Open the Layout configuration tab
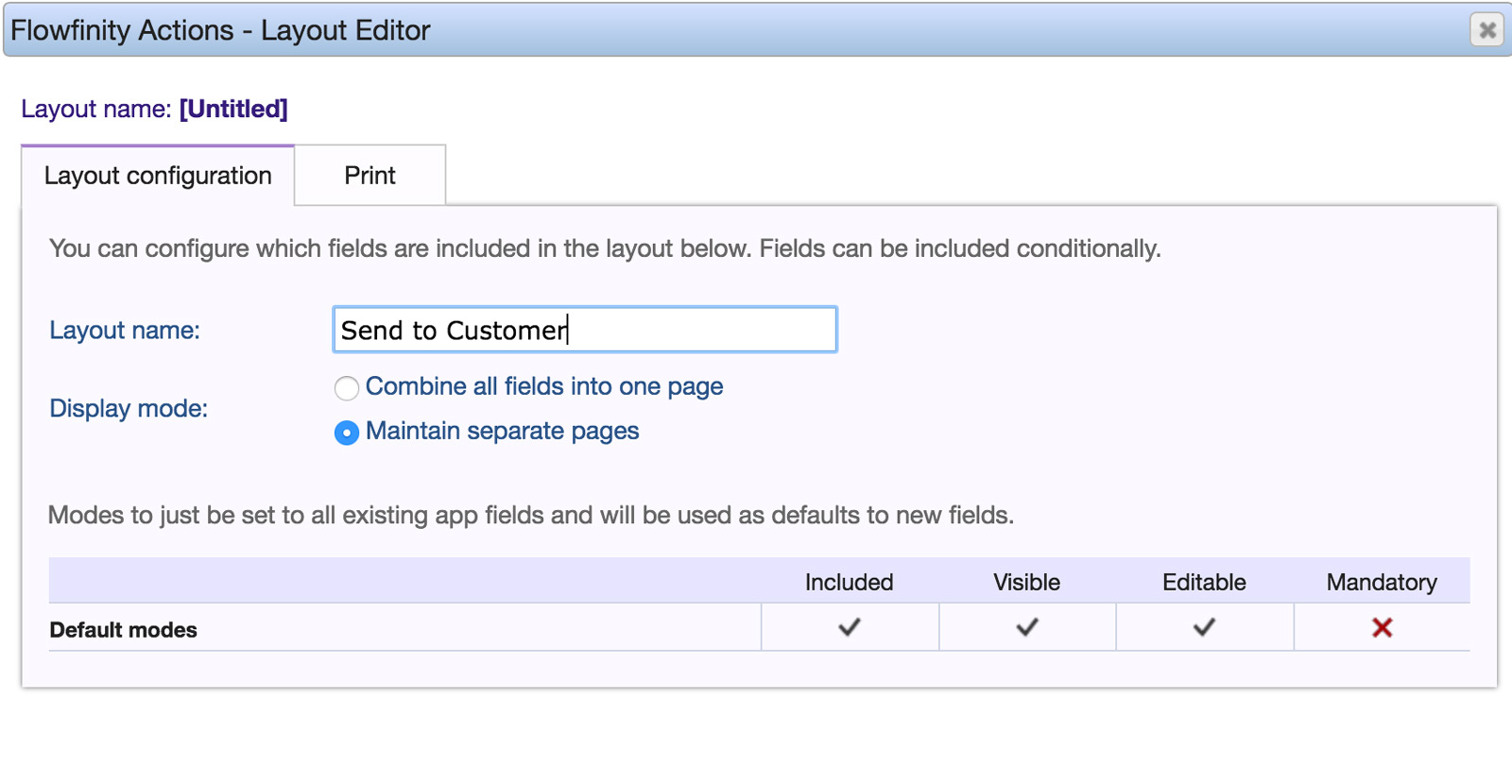1512x784 pixels. tap(158, 176)
